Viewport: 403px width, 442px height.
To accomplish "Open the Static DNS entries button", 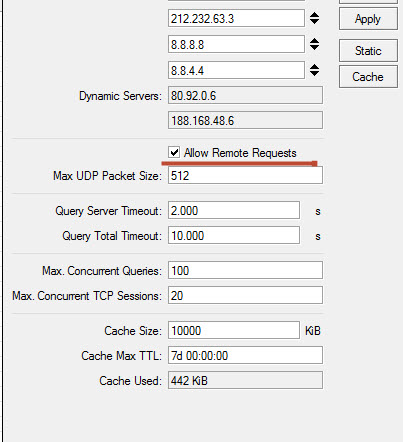I will [x=368, y=51].
